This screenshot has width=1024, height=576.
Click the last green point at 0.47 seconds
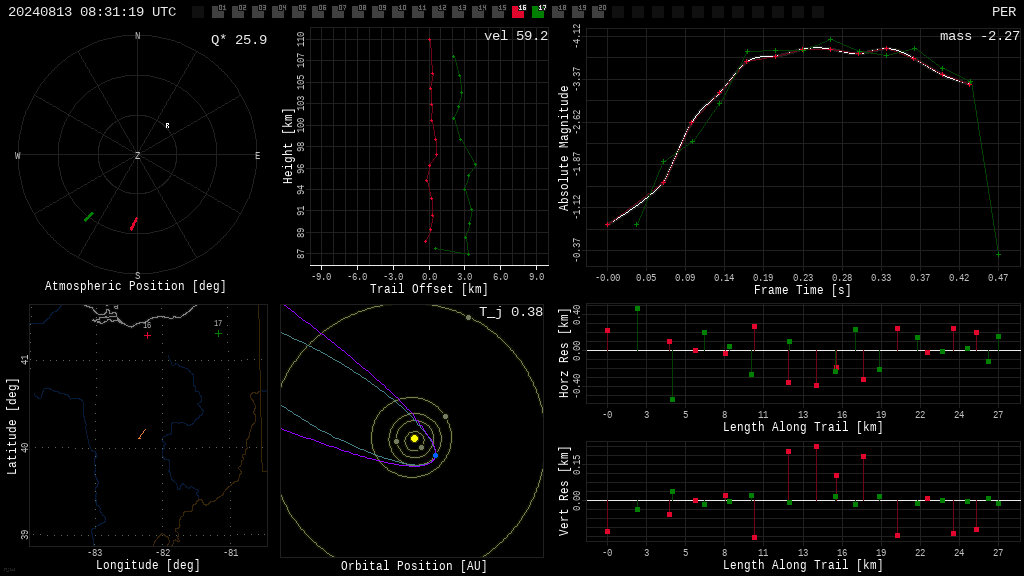pos(998,255)
